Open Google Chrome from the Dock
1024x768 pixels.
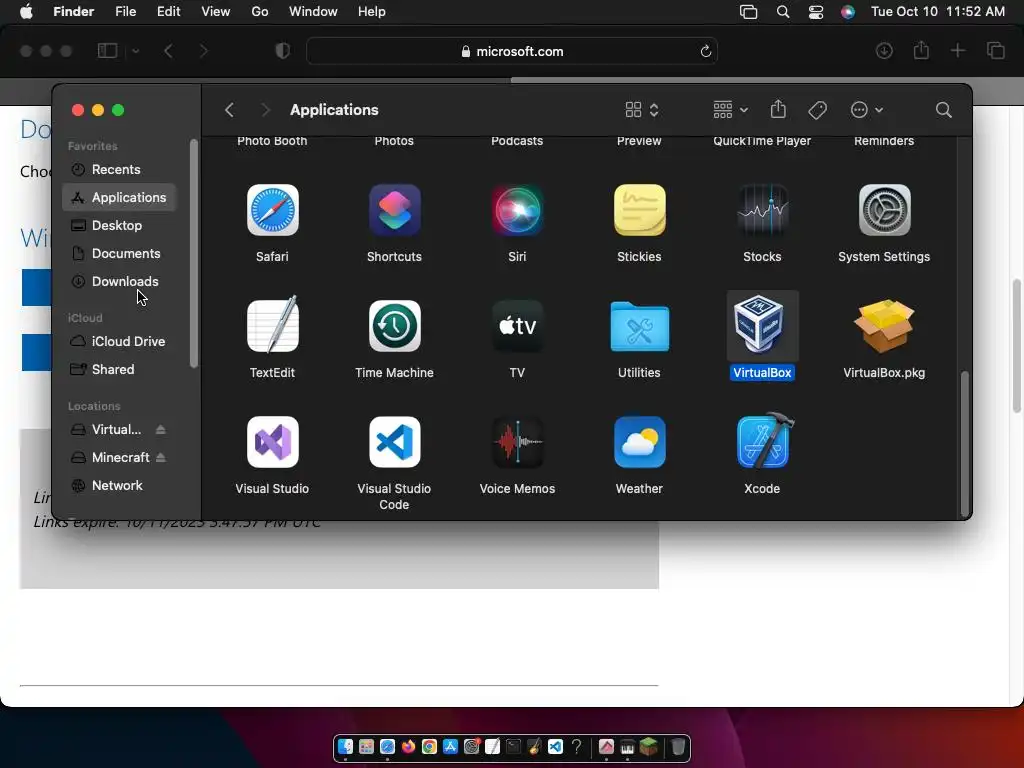(x=429, y=746)
